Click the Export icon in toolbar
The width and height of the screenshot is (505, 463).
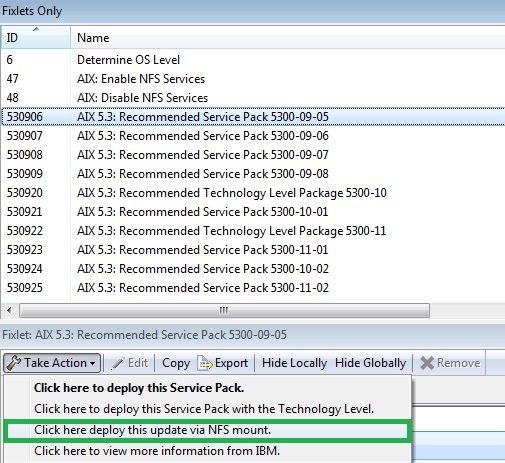point(205,363)
